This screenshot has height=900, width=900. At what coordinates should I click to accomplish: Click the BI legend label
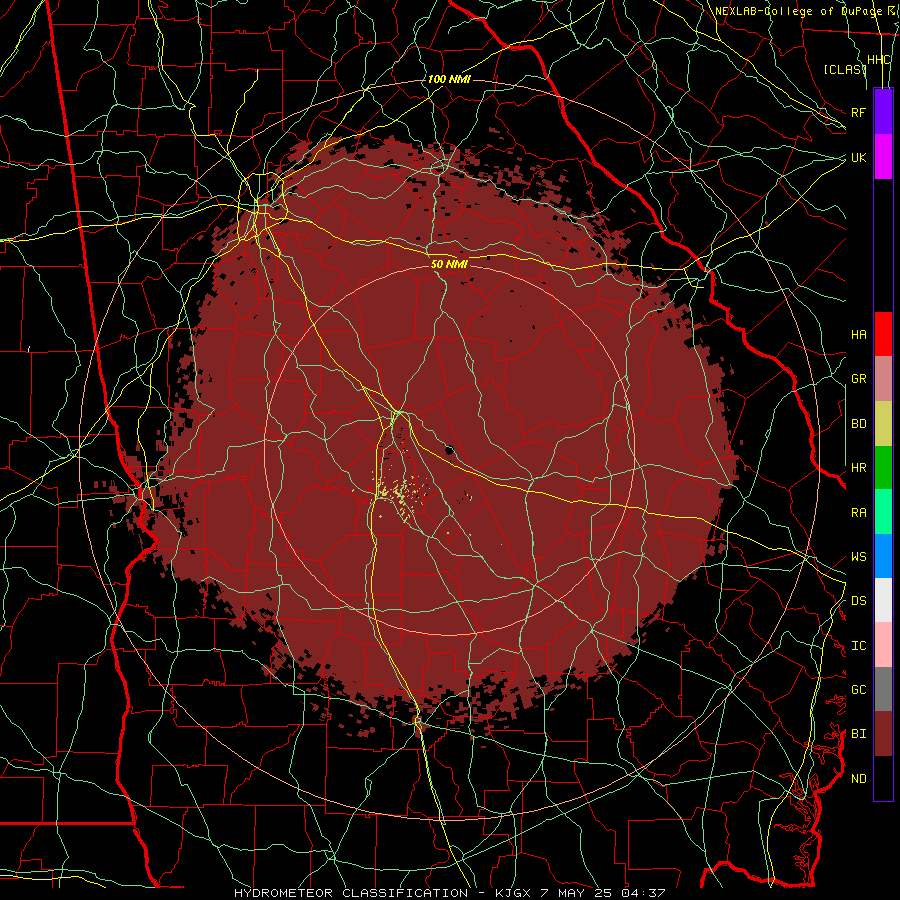(x=858, y=734)
